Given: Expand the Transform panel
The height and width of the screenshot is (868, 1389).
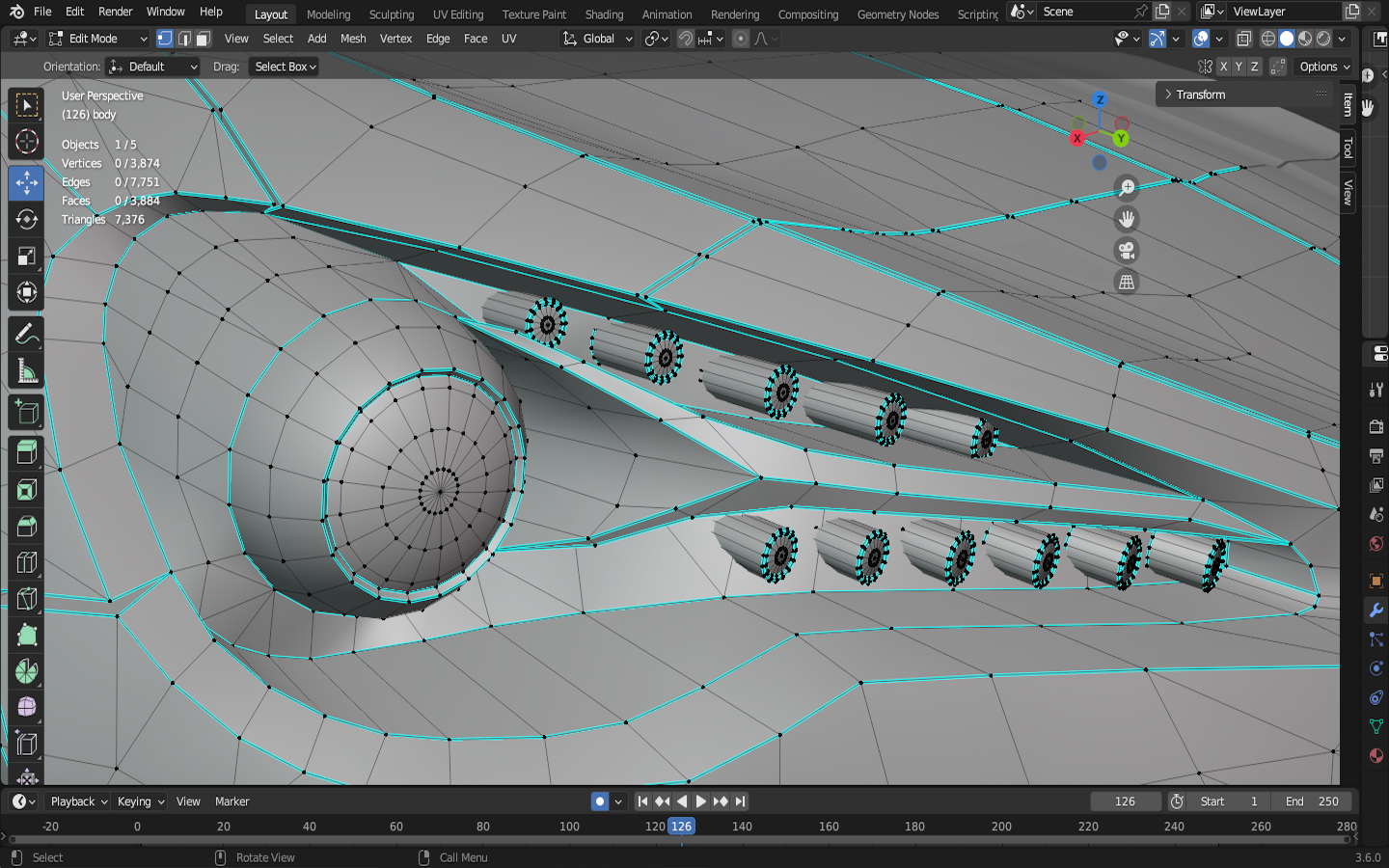Looking at the screenshot, I should 1200,95.
